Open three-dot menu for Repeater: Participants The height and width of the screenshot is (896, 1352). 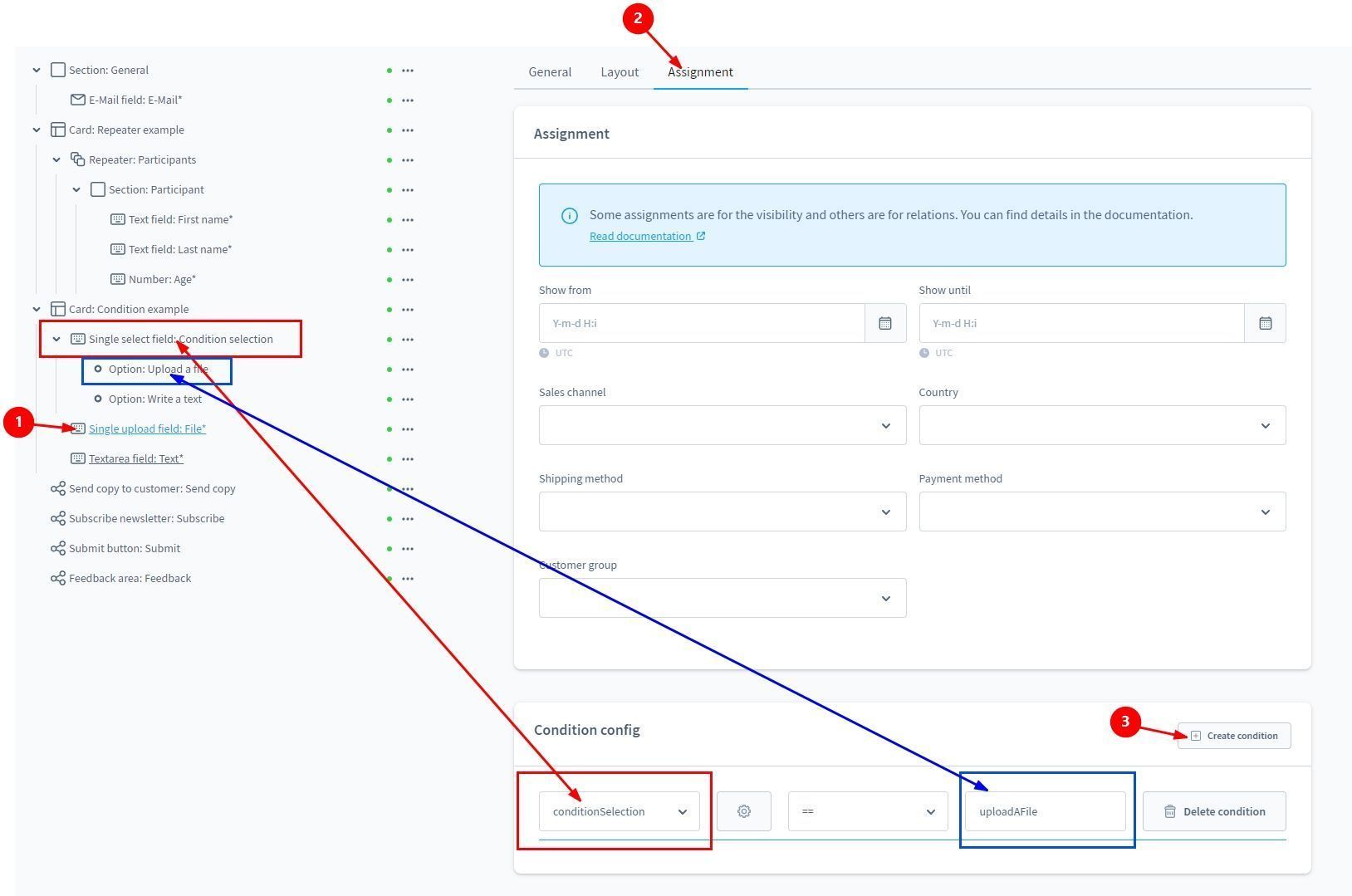click(408, 160)
